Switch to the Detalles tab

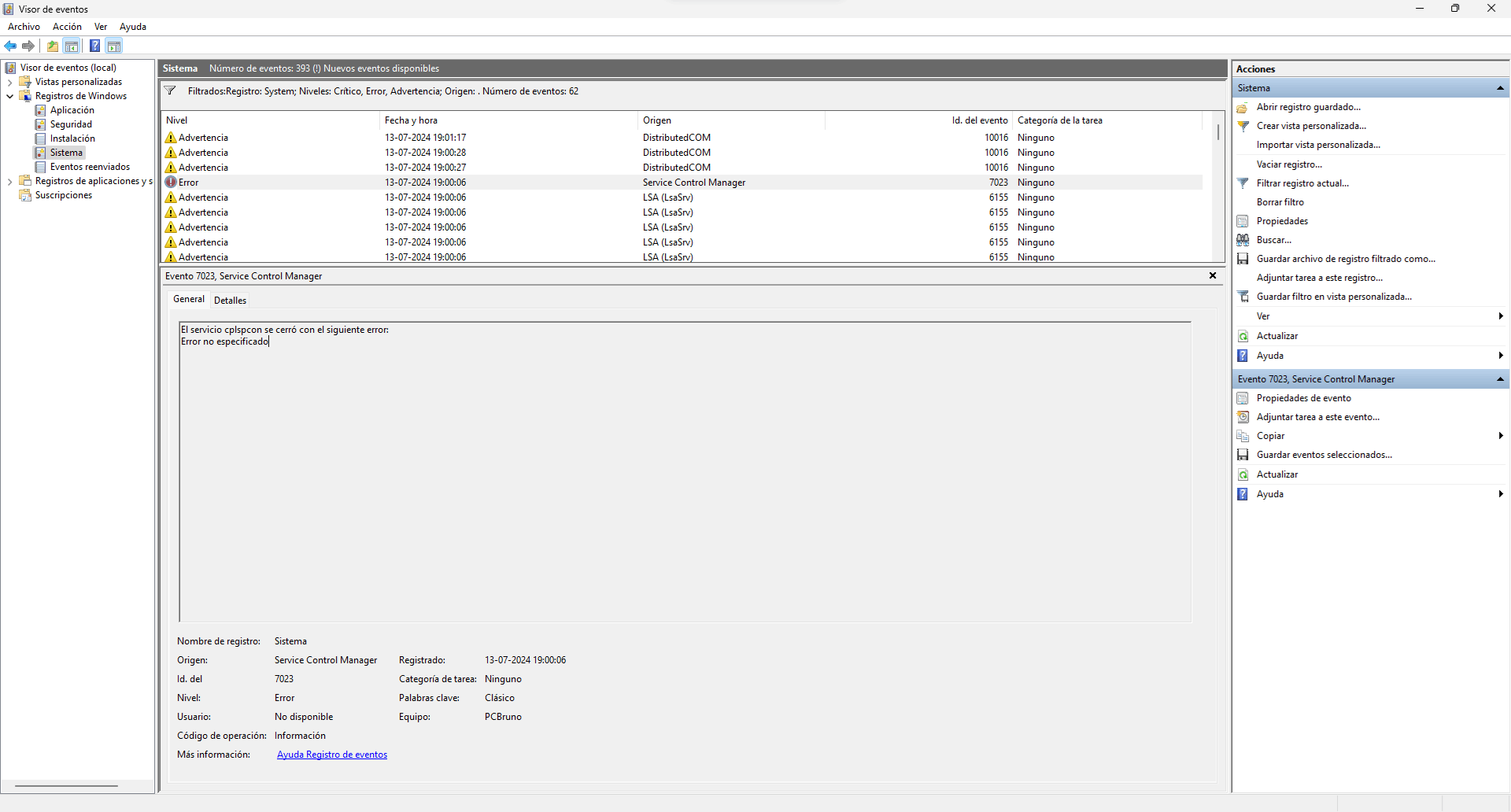(230, 300)
